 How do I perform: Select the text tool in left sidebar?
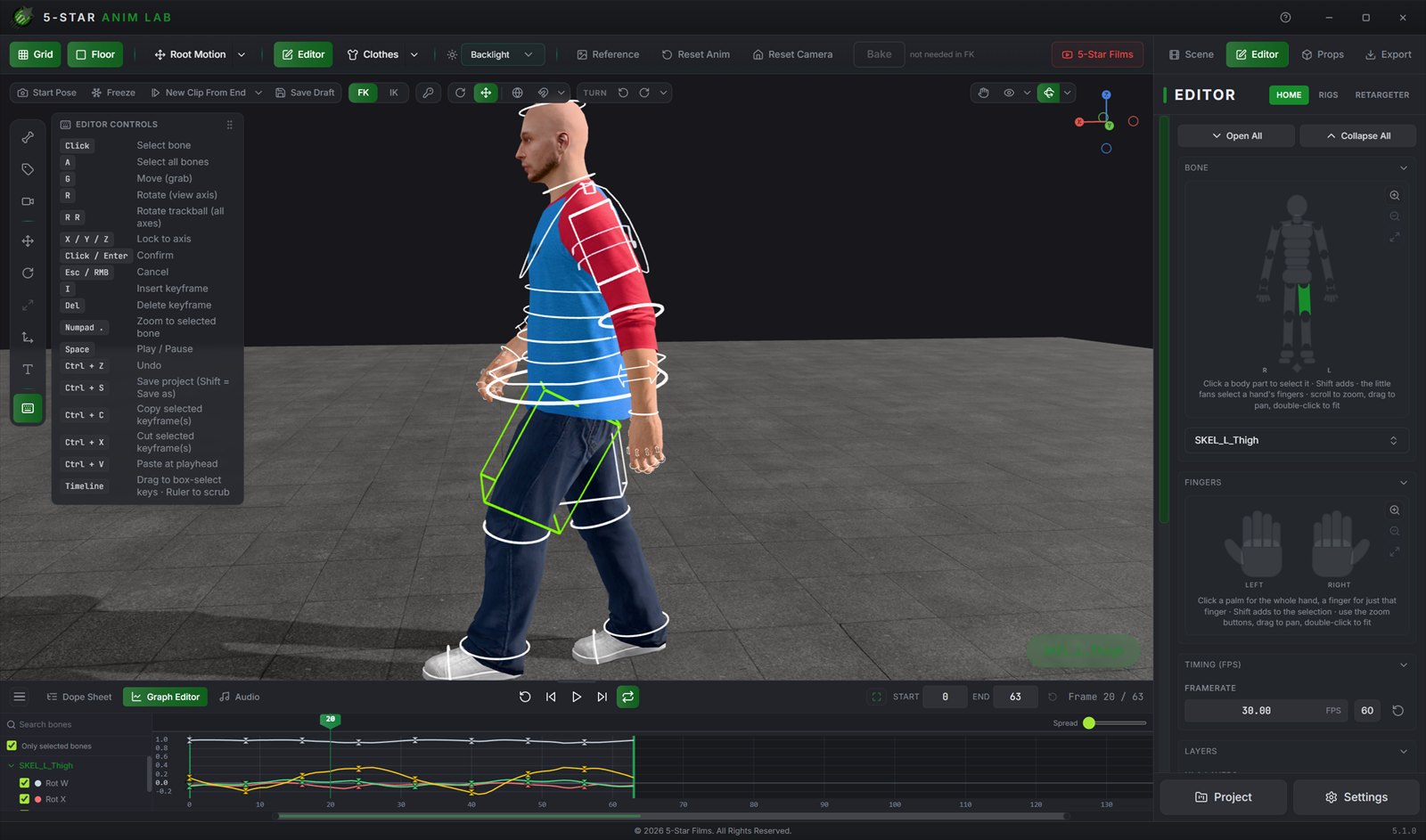[x=28, y=370]
